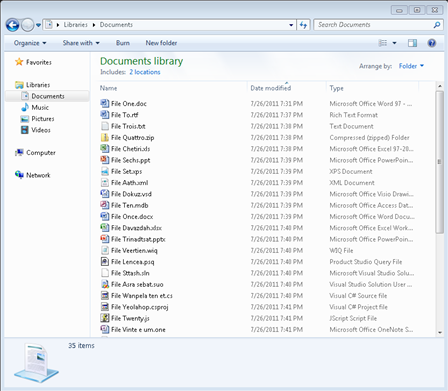Click the blue Back navigation arrow

click(13, 25)
